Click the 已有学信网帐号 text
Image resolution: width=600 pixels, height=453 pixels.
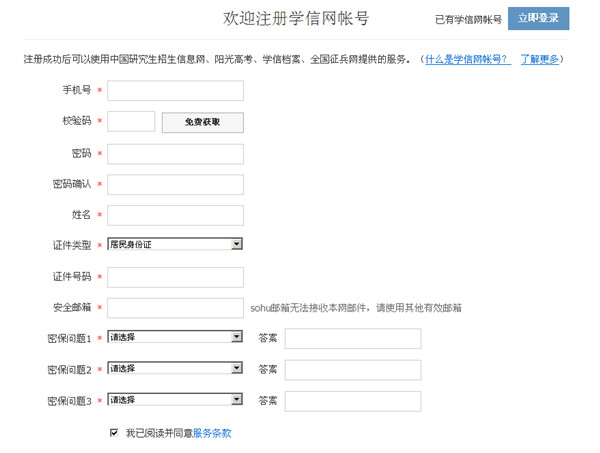(468, 20)
